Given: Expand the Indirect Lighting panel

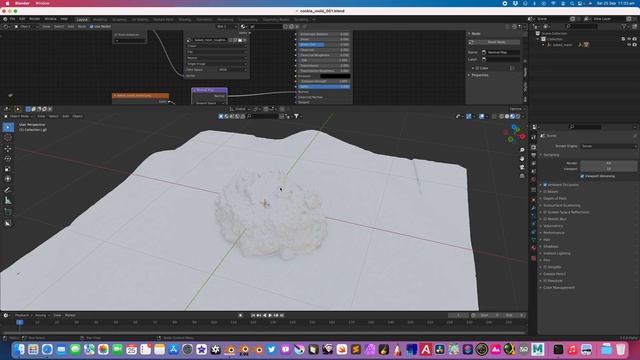Looking at the screenshot, I should [557, 253].
